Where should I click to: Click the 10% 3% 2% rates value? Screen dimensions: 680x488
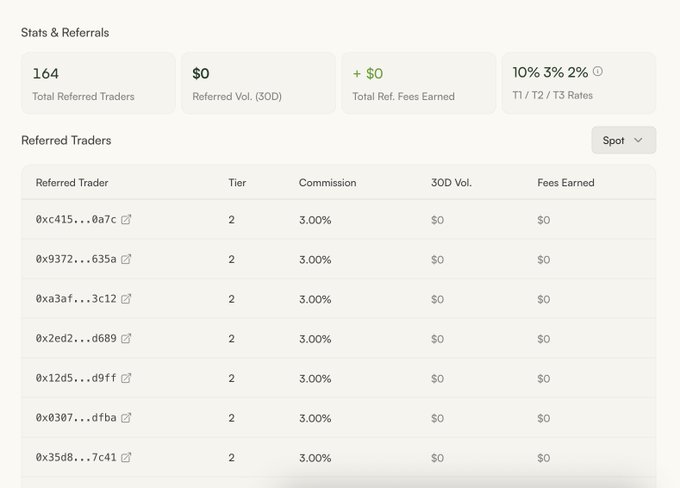pyautogui.click(x=550, y=72)
